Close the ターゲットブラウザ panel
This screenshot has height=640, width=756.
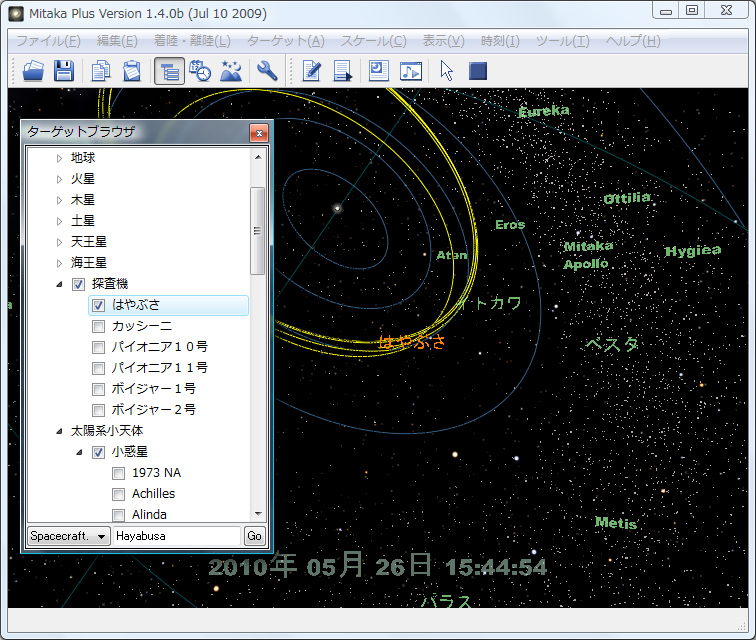(259, 133)
